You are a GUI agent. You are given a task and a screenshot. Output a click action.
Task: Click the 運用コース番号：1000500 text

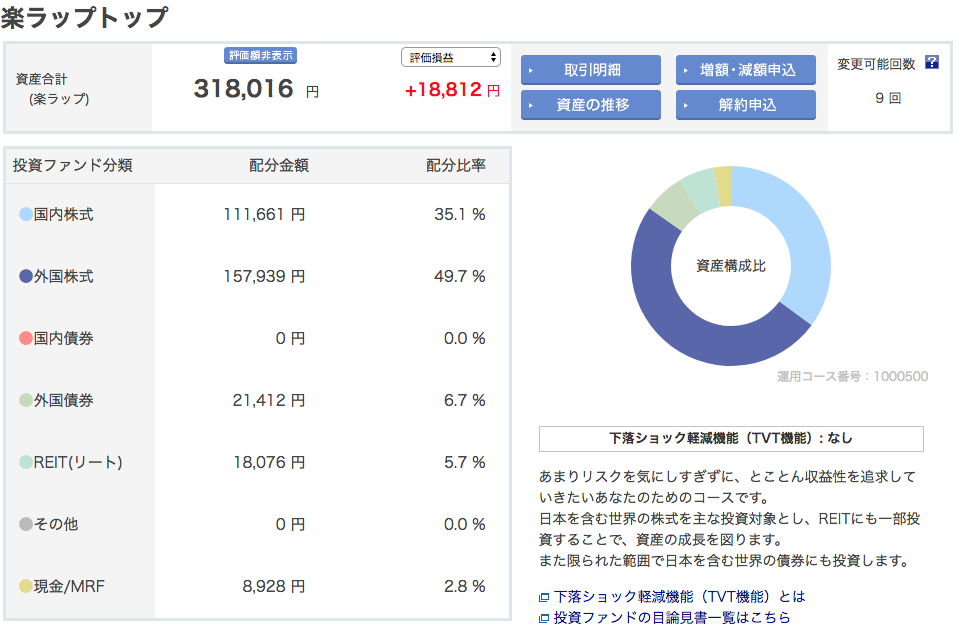pos(852,376)
